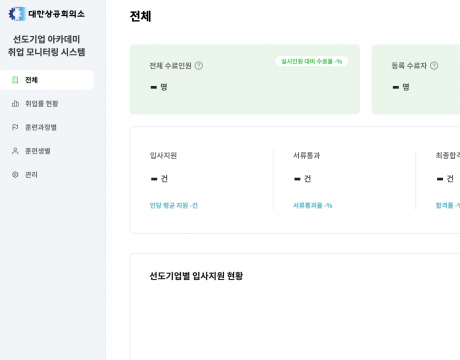Click the 훈련생별 person icon
The width and height of the screenshot is (460, 360).
(15, 151)
